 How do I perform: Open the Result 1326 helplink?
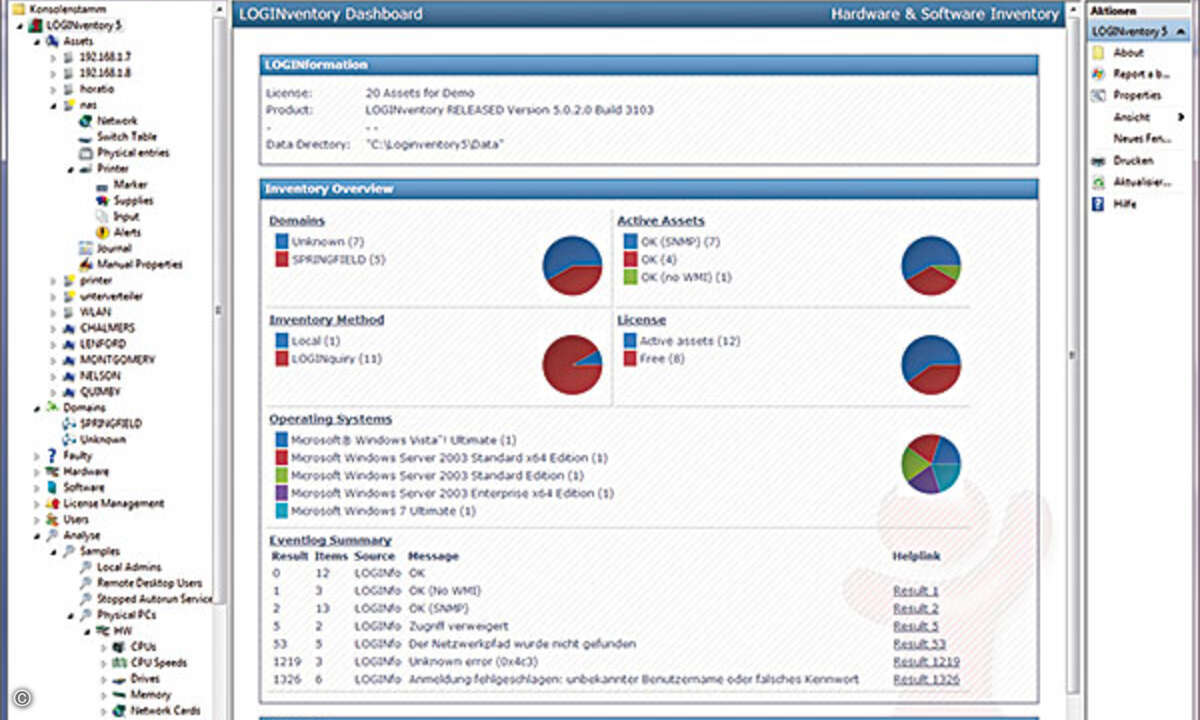click(x=926, y=680)
